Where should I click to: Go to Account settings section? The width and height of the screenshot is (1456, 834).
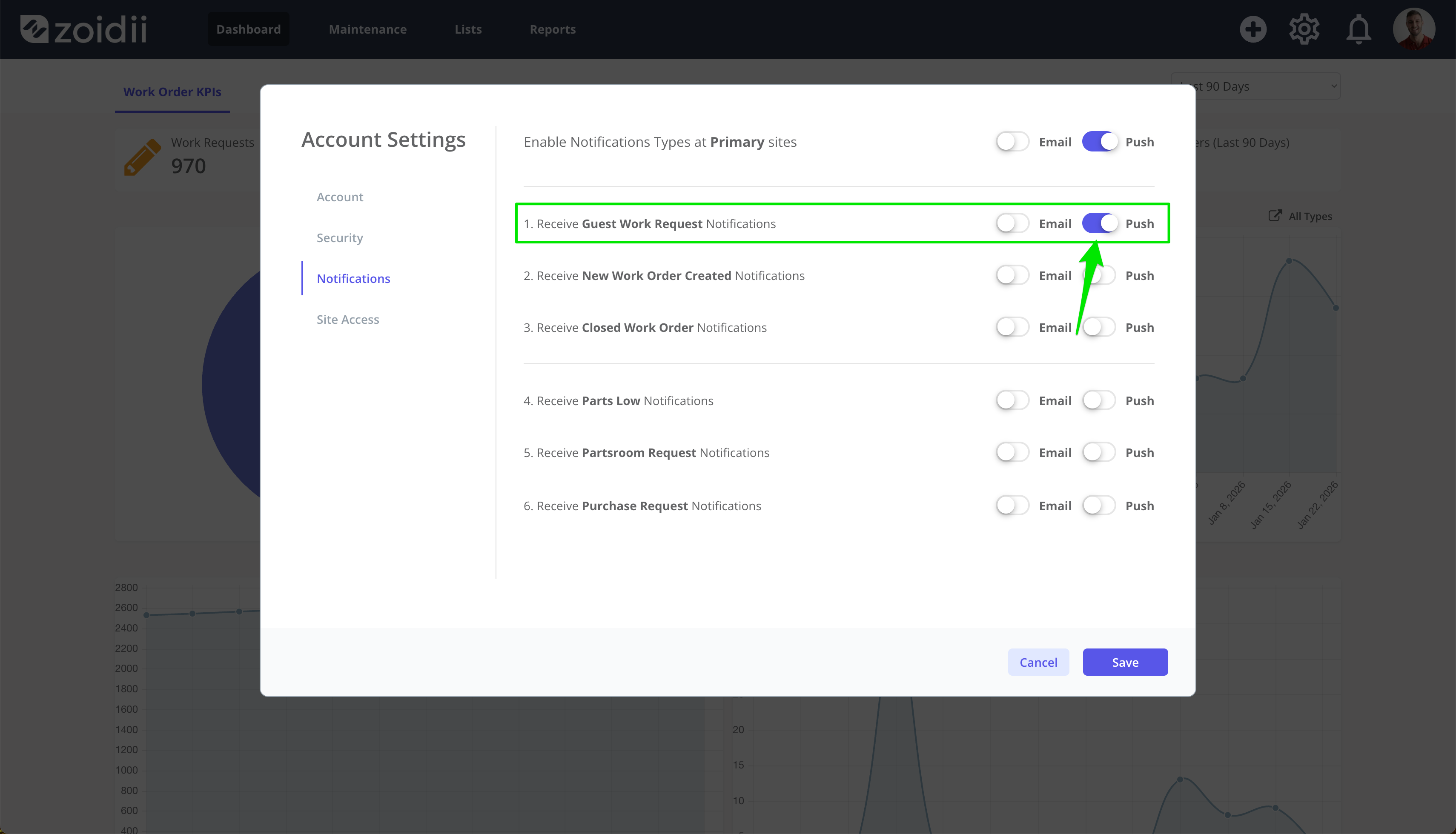[340, 197]
